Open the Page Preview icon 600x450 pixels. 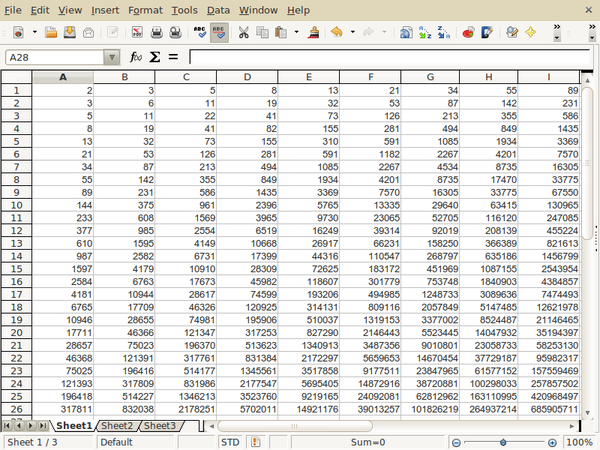click(175, 33)
